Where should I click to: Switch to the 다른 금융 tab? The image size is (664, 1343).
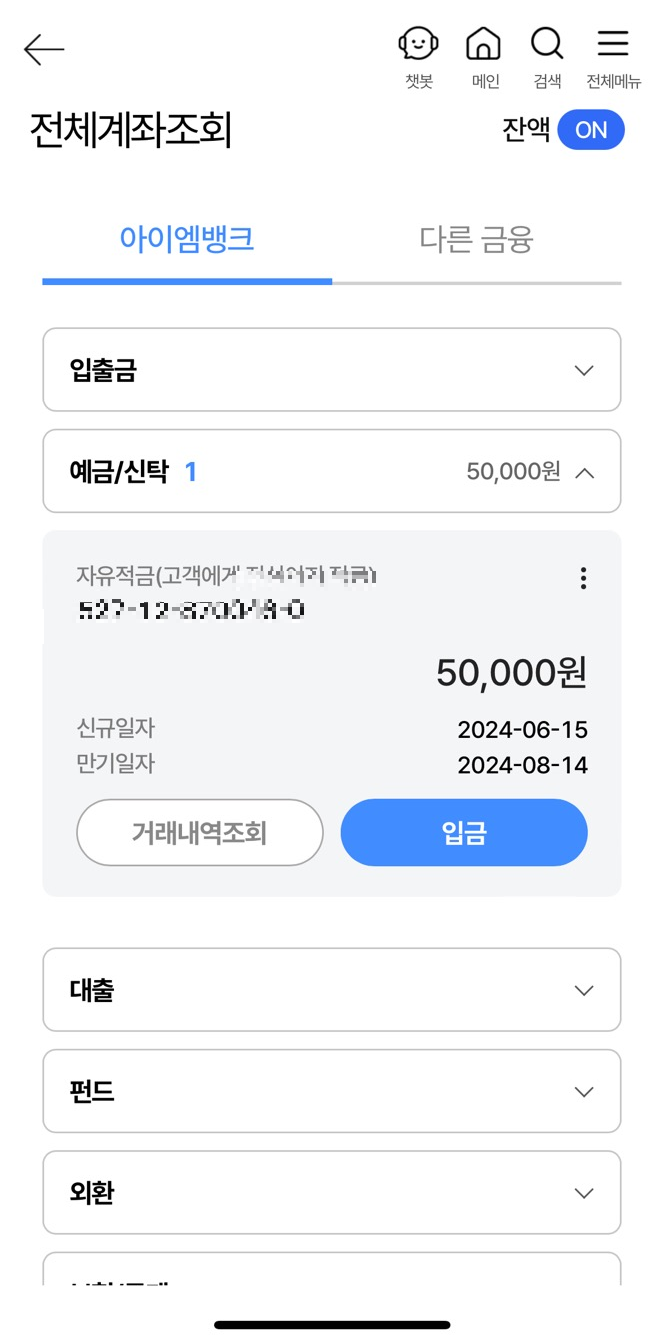coord(473,240)
